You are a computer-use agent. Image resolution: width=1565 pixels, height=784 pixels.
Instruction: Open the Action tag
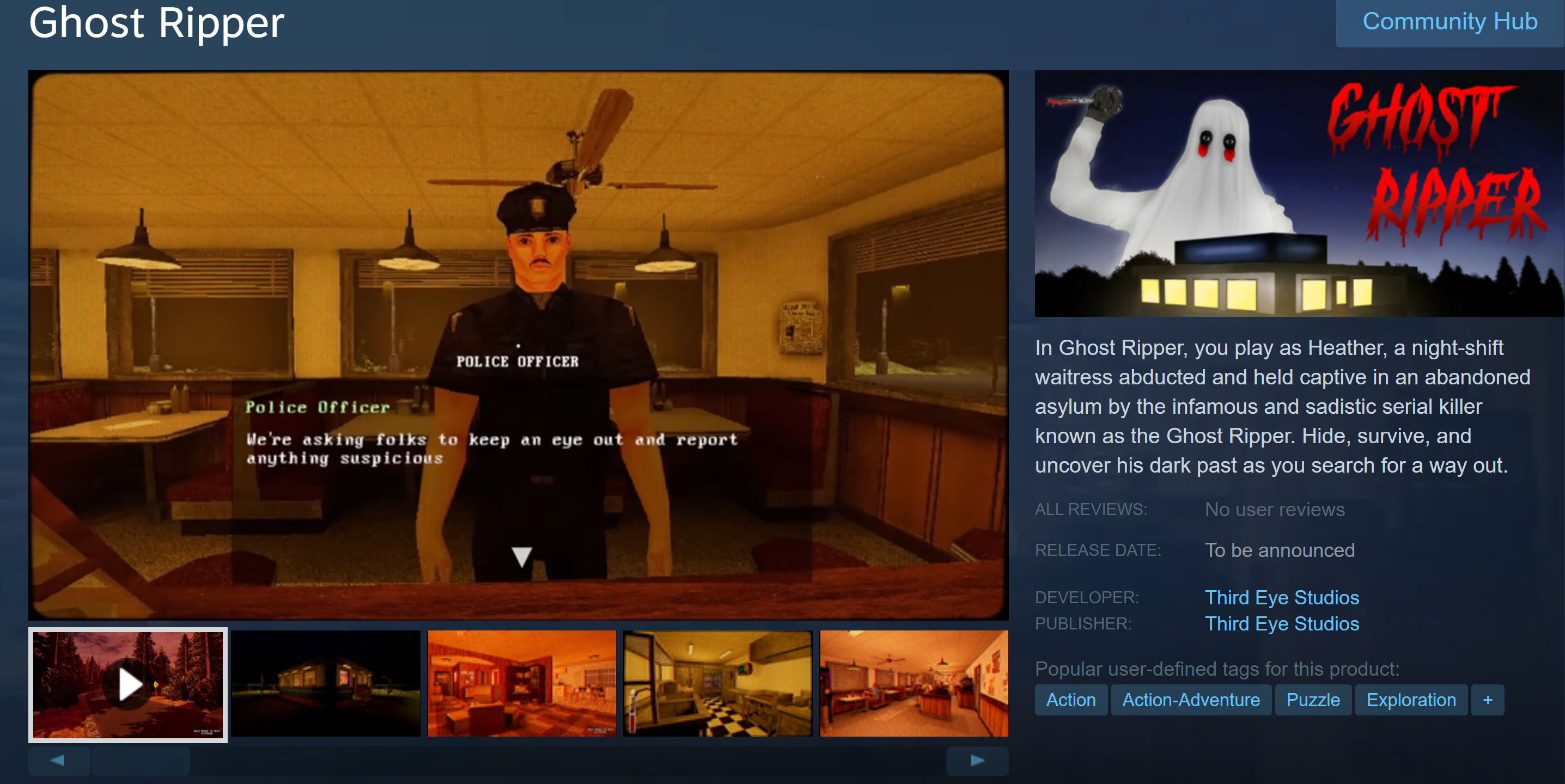[x=1070, y=700]
